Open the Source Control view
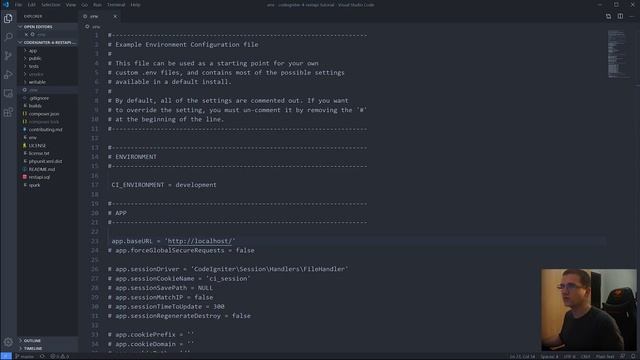Screen dimensions: 640x360 pyautogui.click(x=8, y=56)
